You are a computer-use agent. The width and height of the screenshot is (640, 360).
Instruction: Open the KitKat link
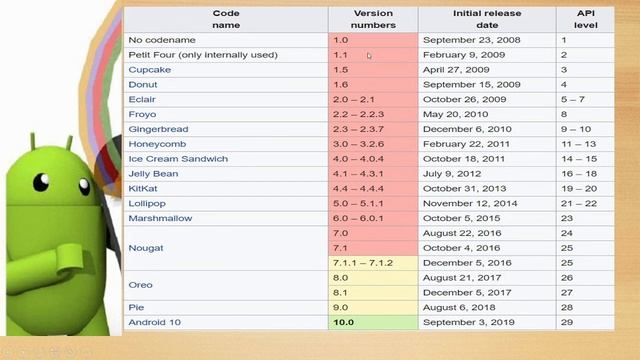142,189
